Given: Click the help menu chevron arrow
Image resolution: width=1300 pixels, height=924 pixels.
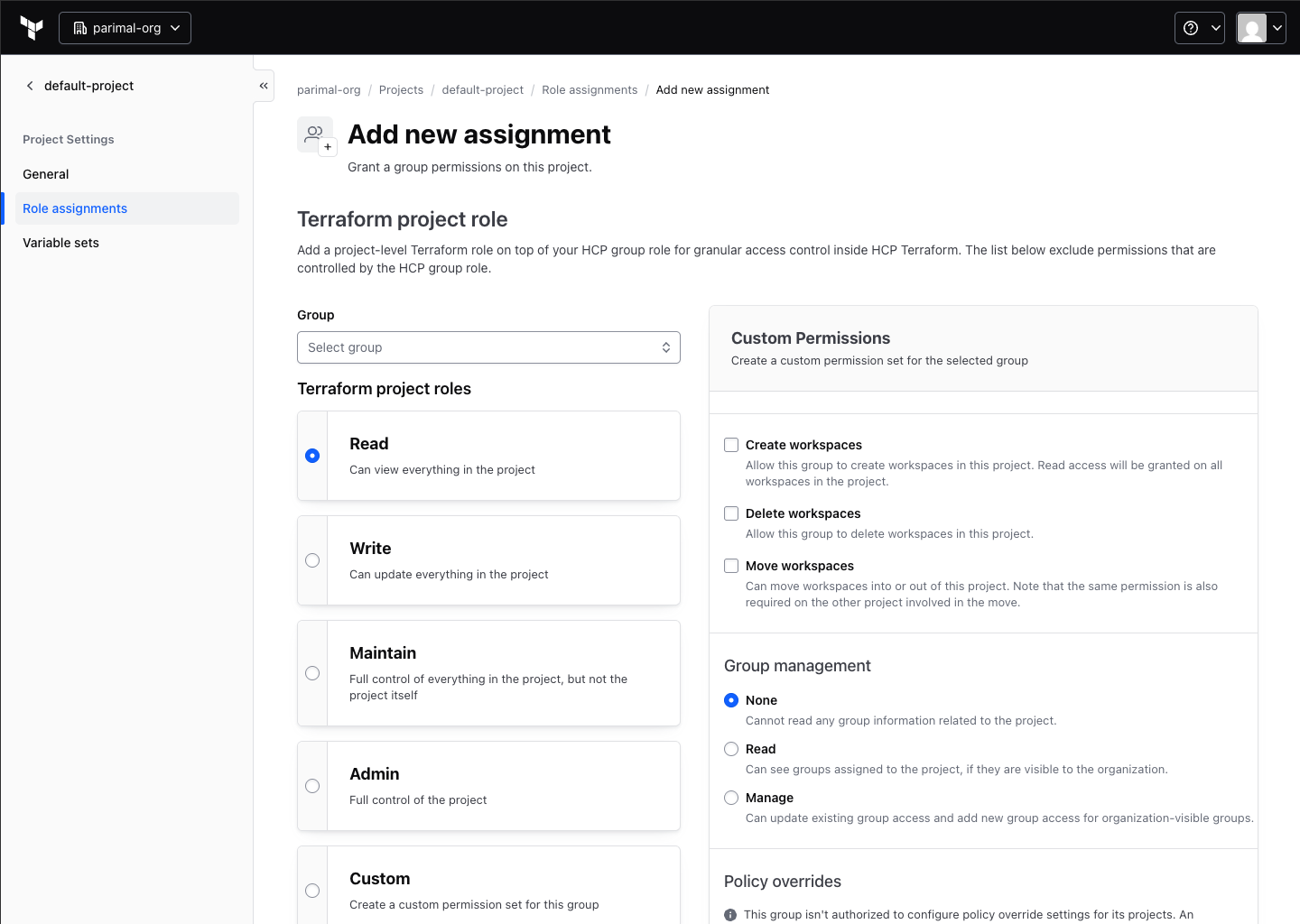Looking at the screenshot, I should point(1216,28).
